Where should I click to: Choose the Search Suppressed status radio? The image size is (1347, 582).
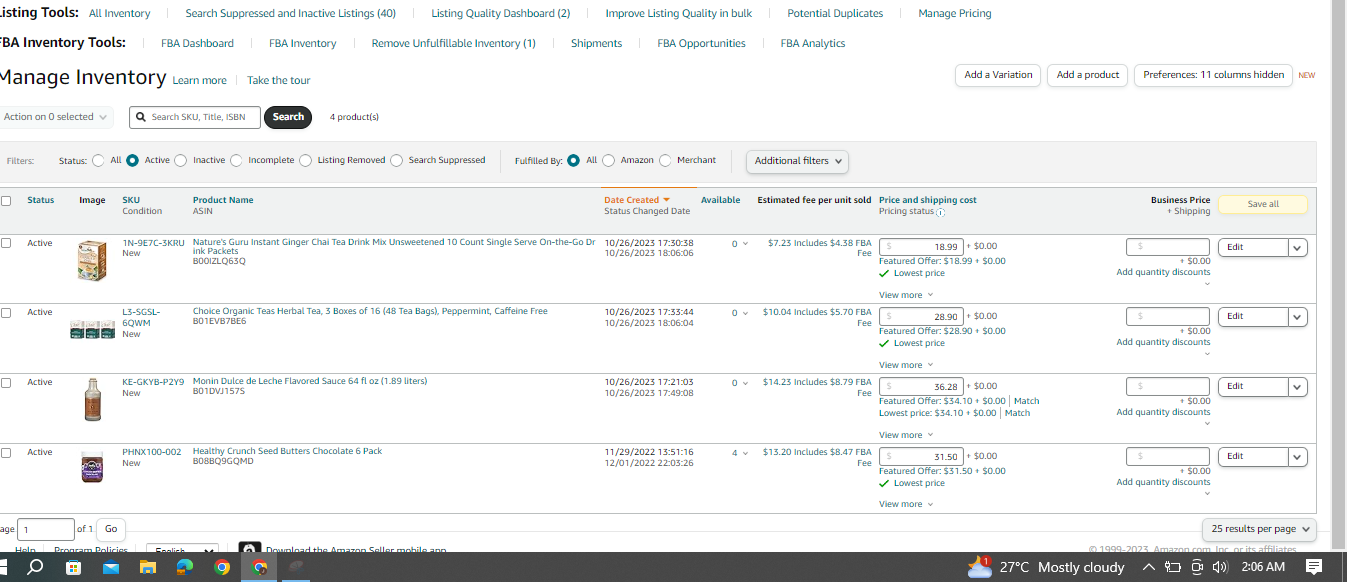pos(397,160)
